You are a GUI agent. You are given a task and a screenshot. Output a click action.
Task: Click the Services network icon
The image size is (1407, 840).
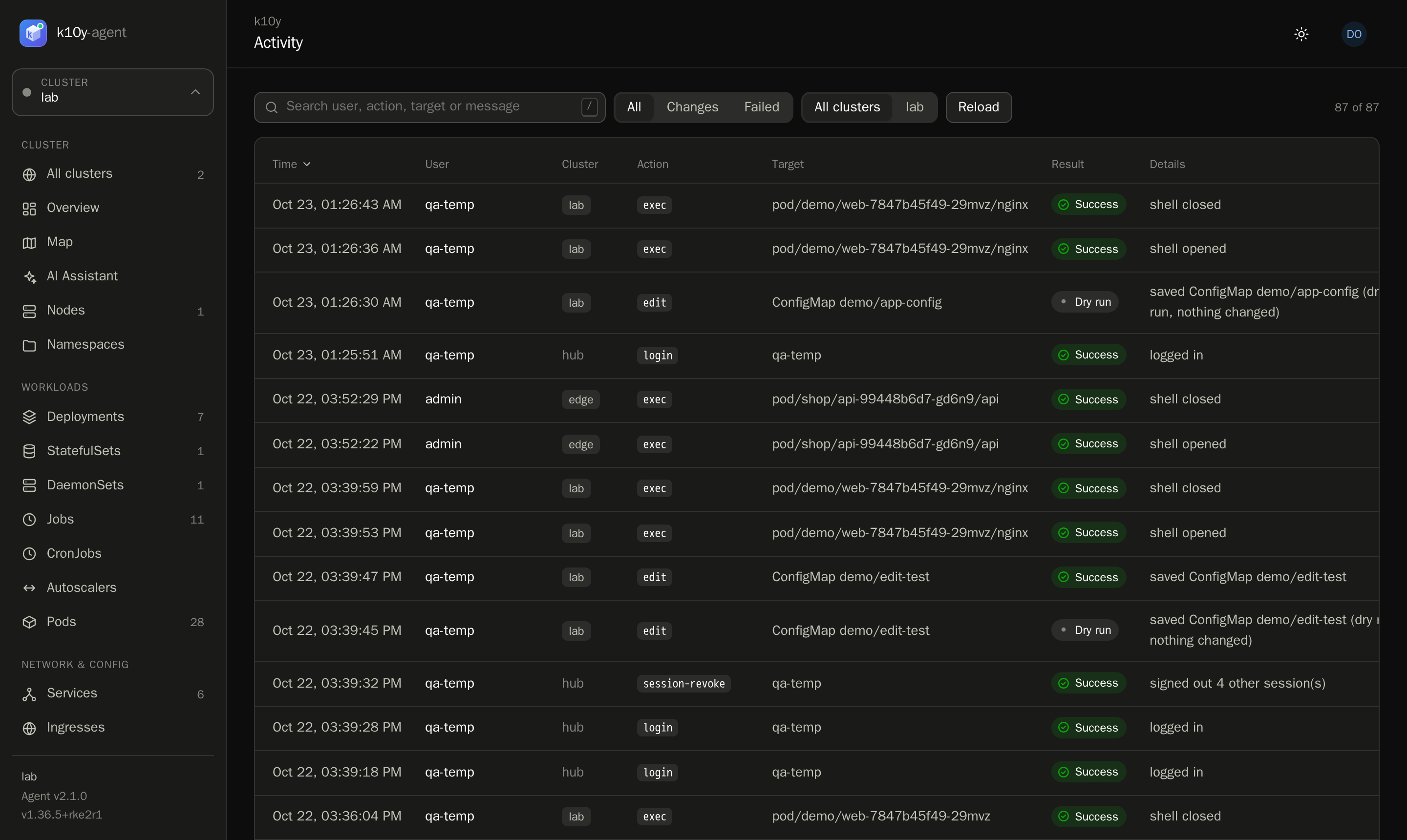coord(29,694)
